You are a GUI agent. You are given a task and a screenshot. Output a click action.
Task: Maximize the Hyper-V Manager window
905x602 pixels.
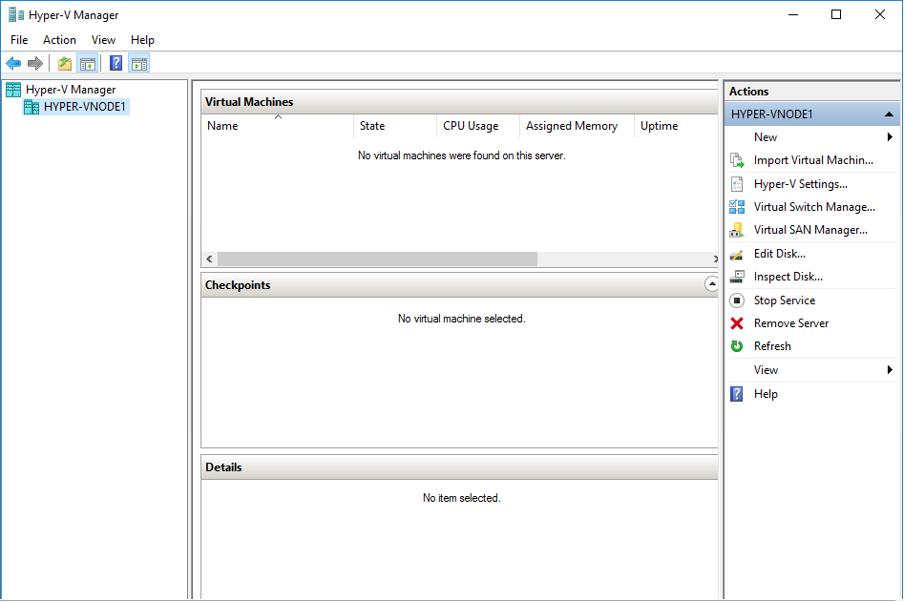click(836, 14)
